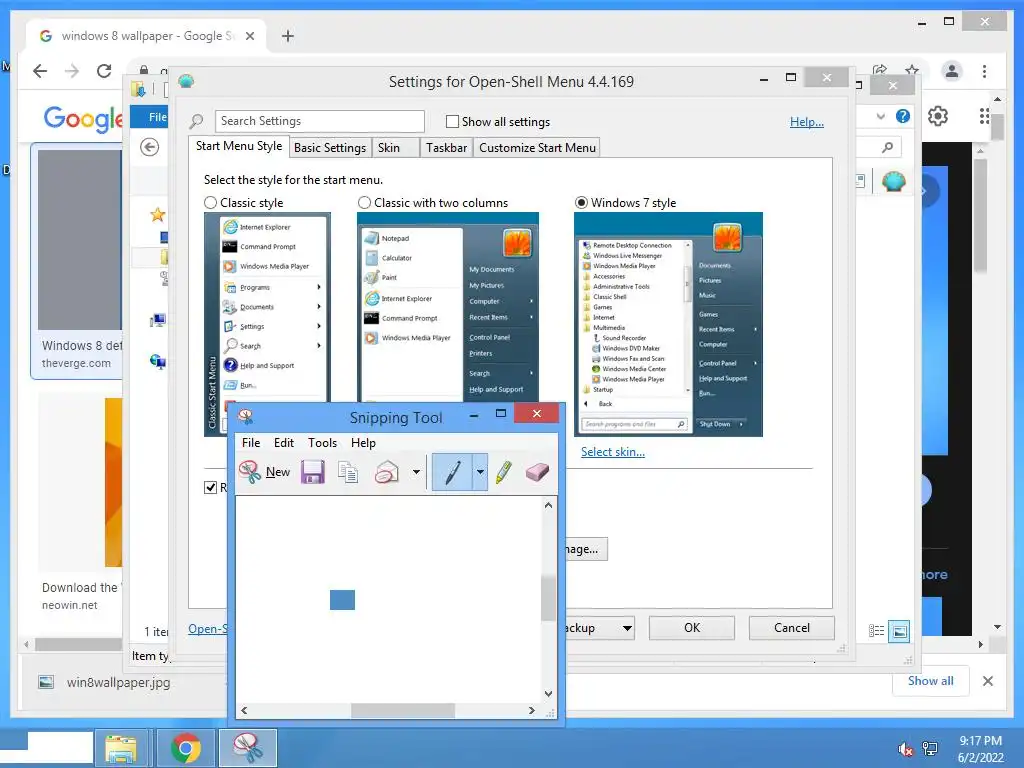Click right arrow of Snipping Tool horizontal scrollbar

click(x=532, y=711)
